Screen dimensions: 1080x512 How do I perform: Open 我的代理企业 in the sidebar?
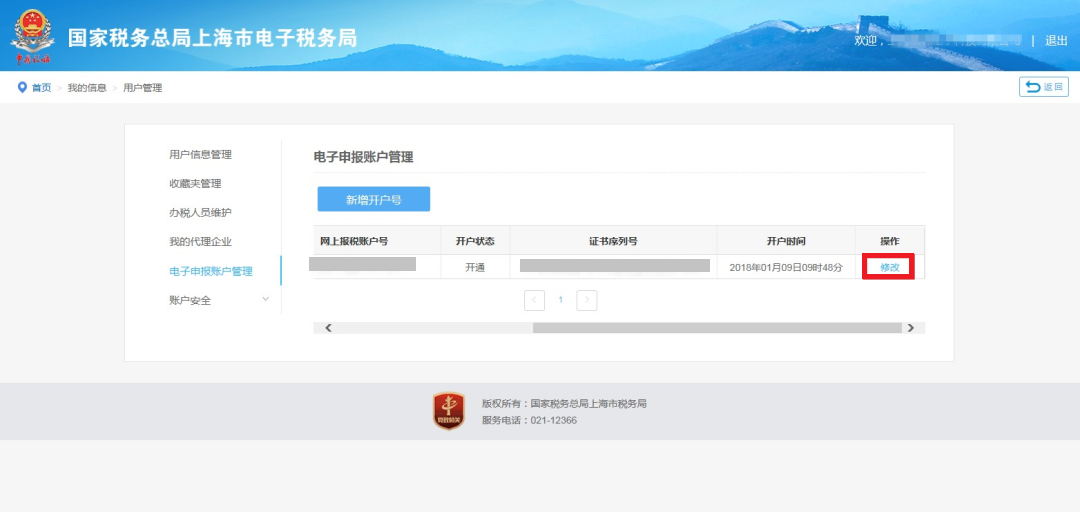tap(200, 242)
